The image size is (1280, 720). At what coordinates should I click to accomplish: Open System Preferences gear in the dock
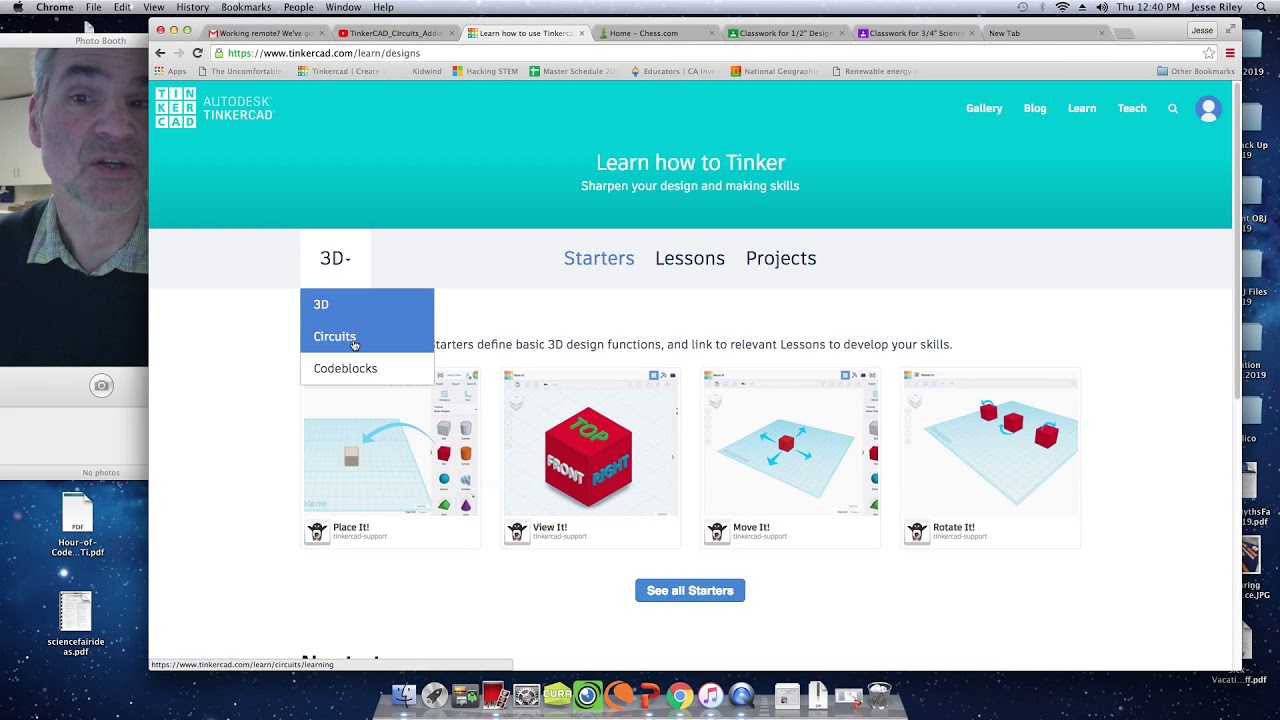pyautogui.click(x=526, y=695)
